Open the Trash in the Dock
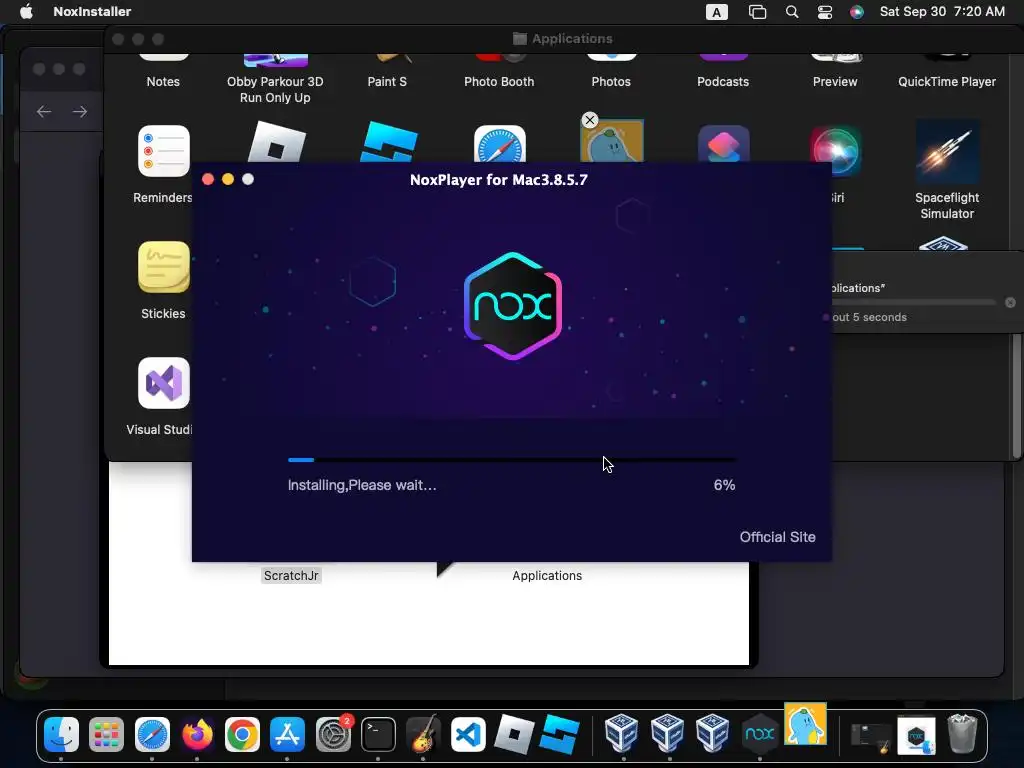 962,734
